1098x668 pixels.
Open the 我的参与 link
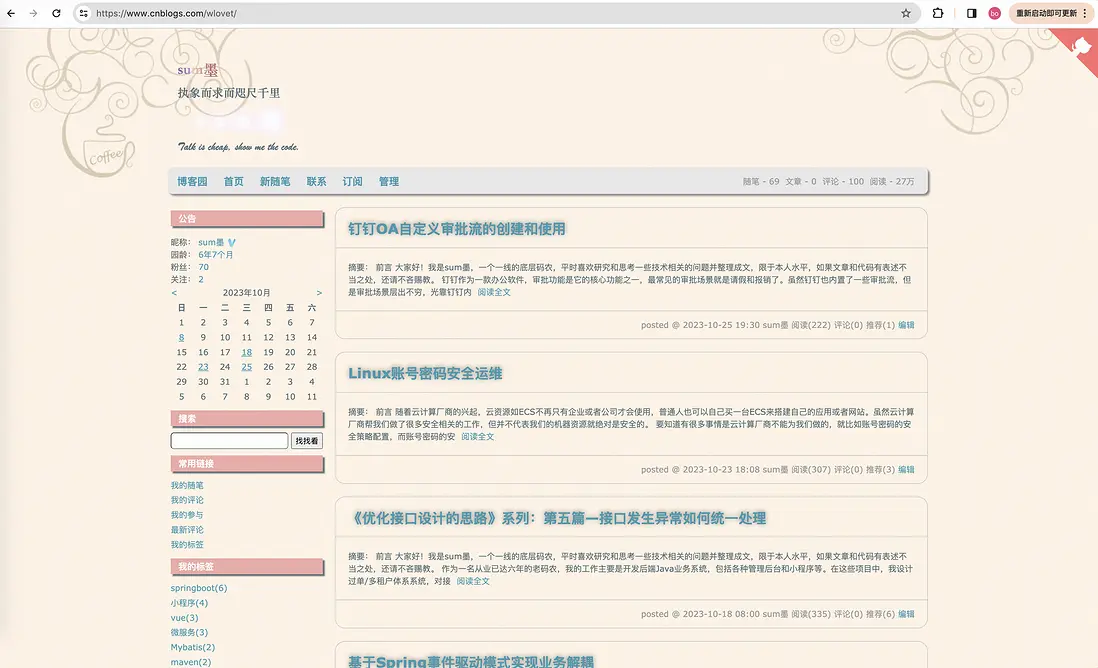187,515
